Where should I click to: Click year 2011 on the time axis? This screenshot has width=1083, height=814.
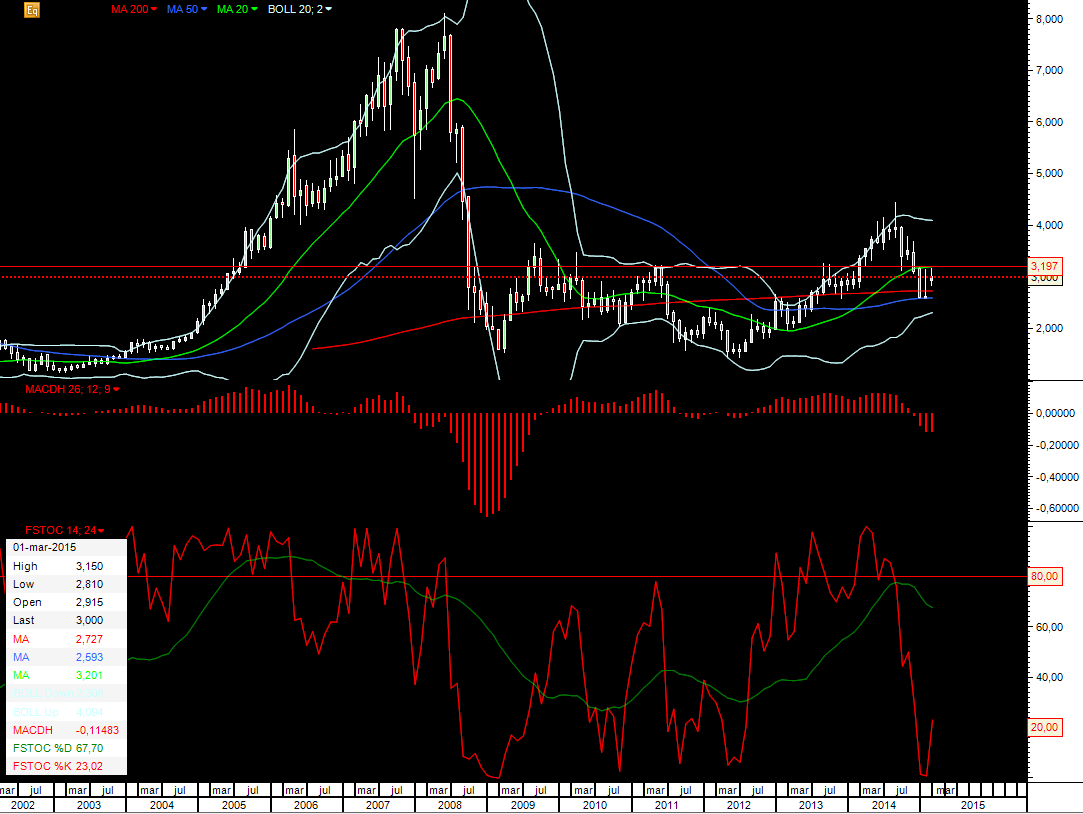[x=666, y=805]
